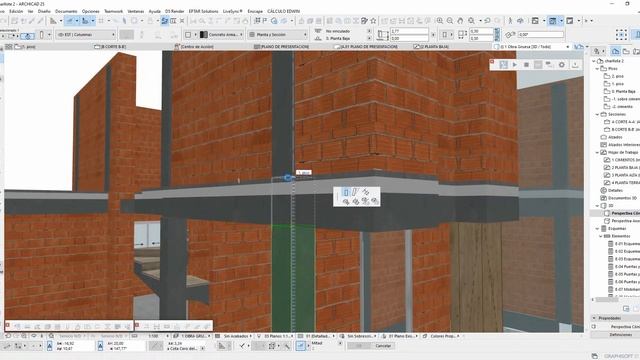The width and height of the screenshot is (640, 360).
Task: Click the navigator horizontal scrollbar
Action: tap(607, 300)
